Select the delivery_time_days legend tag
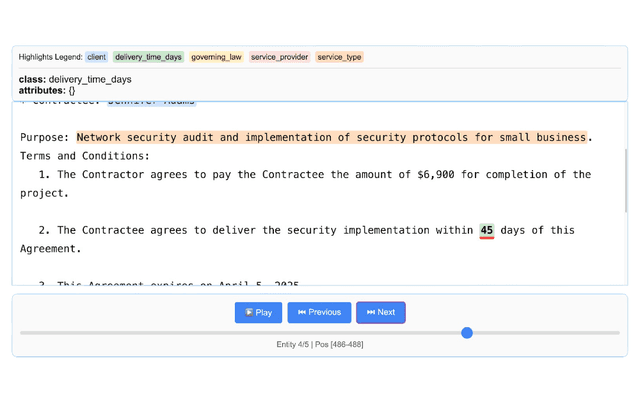The image size is (640, 402). tap(148, 57)
